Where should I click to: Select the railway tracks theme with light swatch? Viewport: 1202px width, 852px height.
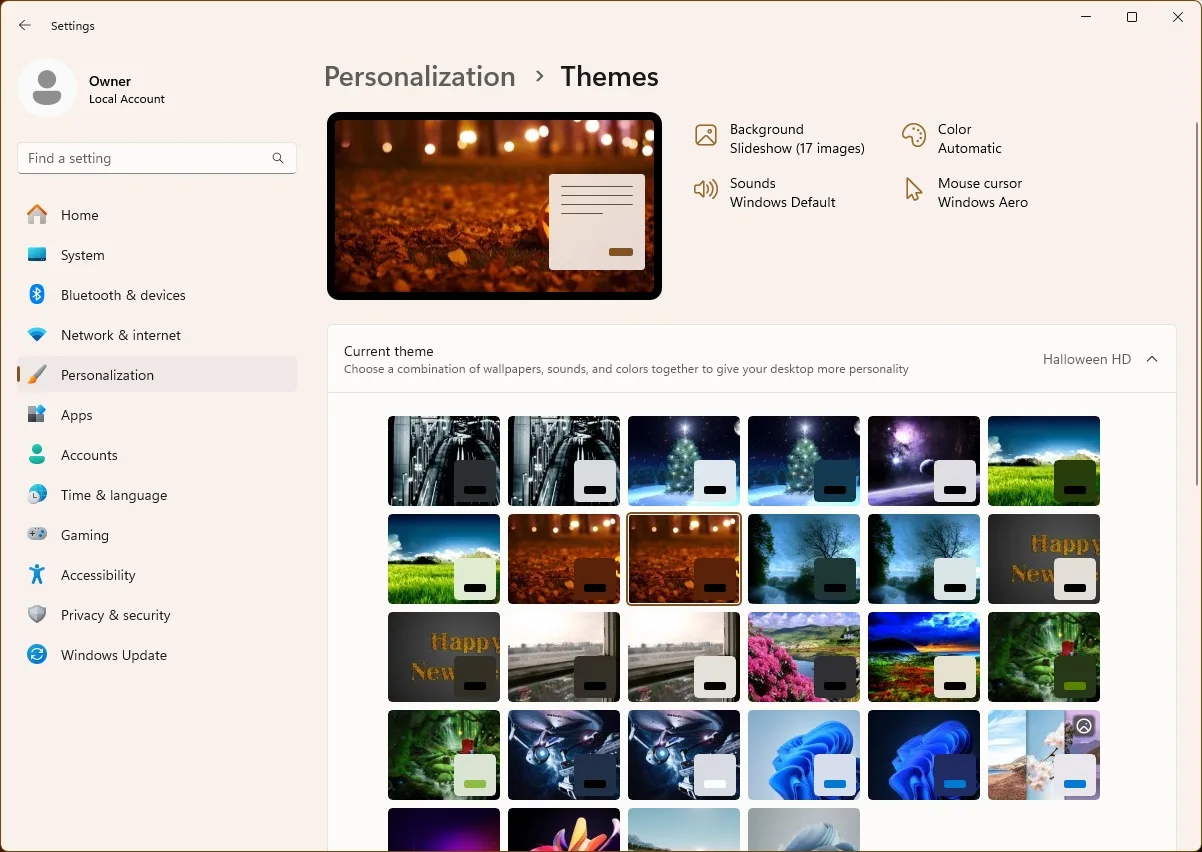pos(564,461)
